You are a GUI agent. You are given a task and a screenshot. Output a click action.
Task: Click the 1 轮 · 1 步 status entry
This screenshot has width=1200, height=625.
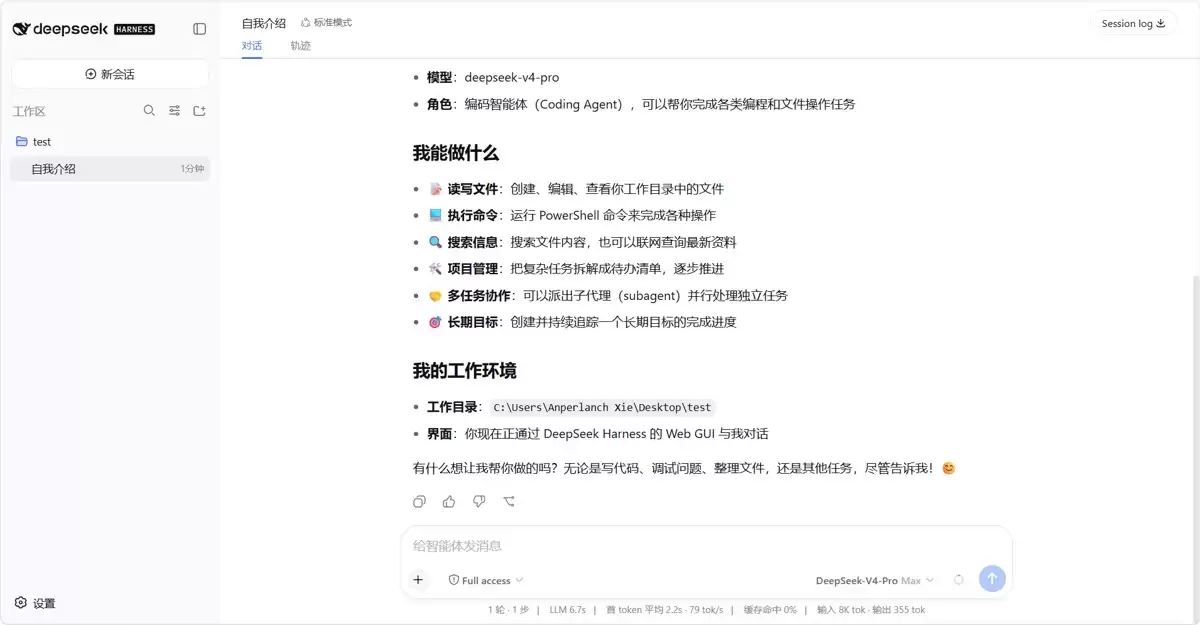(508, 610)
